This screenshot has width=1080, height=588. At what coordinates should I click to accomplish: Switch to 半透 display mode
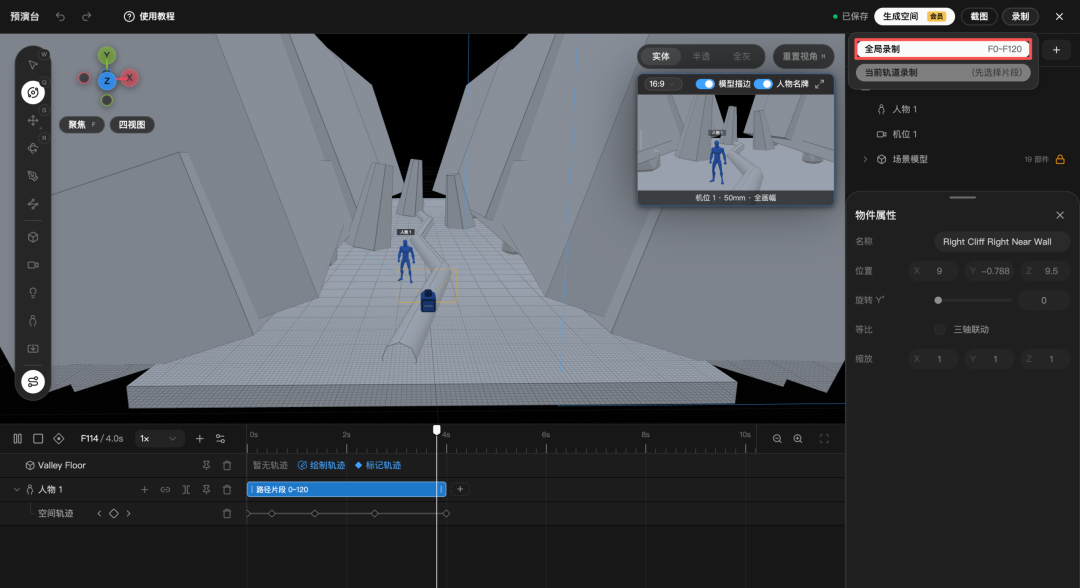(x=701, y=56)
